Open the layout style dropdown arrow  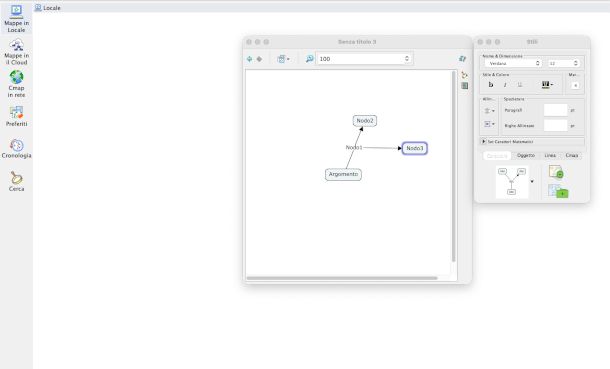[532, 182]
